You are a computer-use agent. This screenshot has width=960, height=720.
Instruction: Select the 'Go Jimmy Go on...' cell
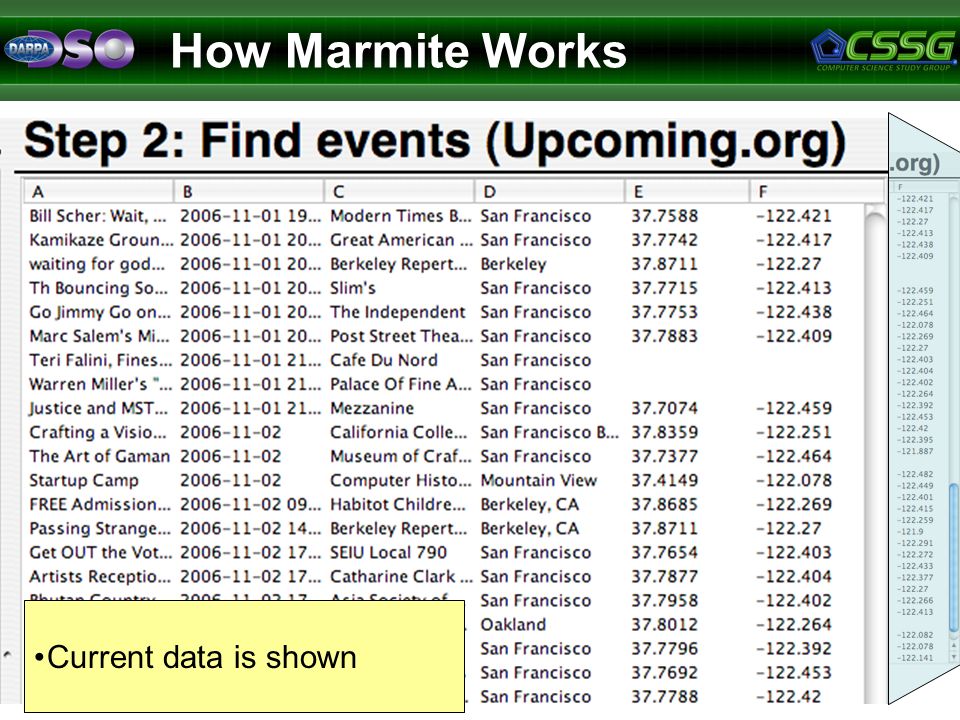coord(100,312)
